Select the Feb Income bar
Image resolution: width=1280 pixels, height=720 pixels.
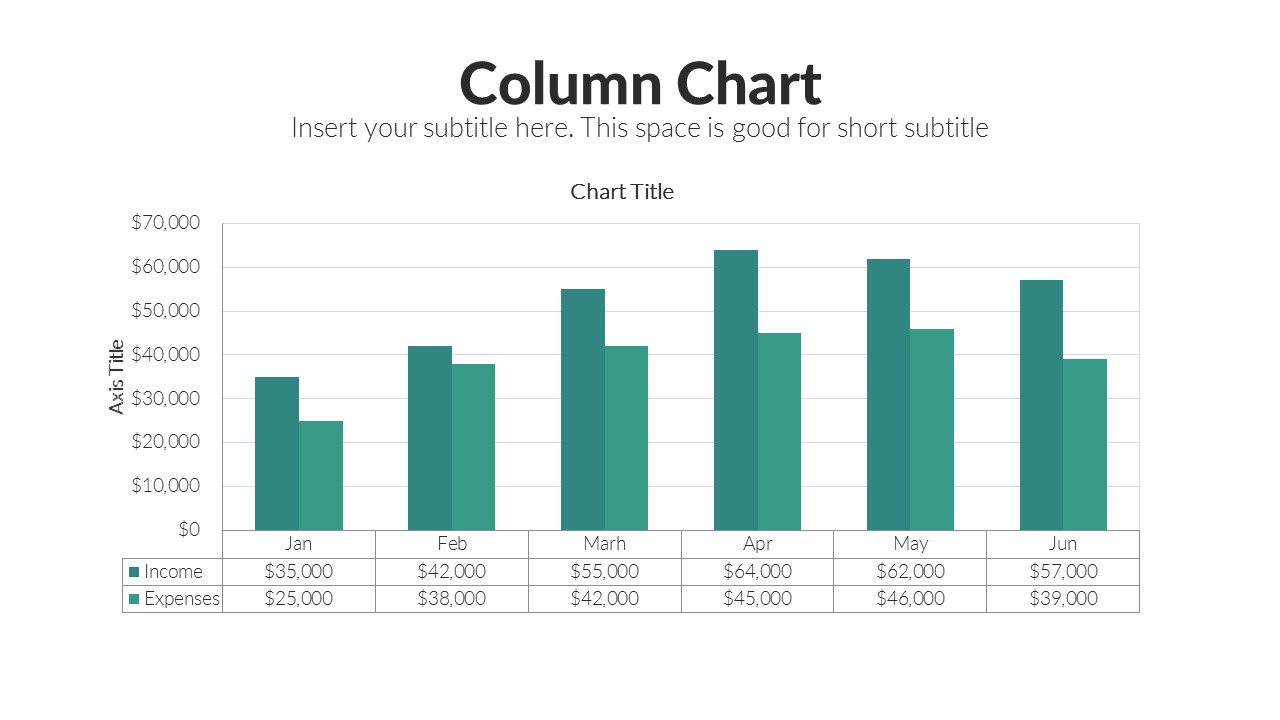[x=430, y=438]
